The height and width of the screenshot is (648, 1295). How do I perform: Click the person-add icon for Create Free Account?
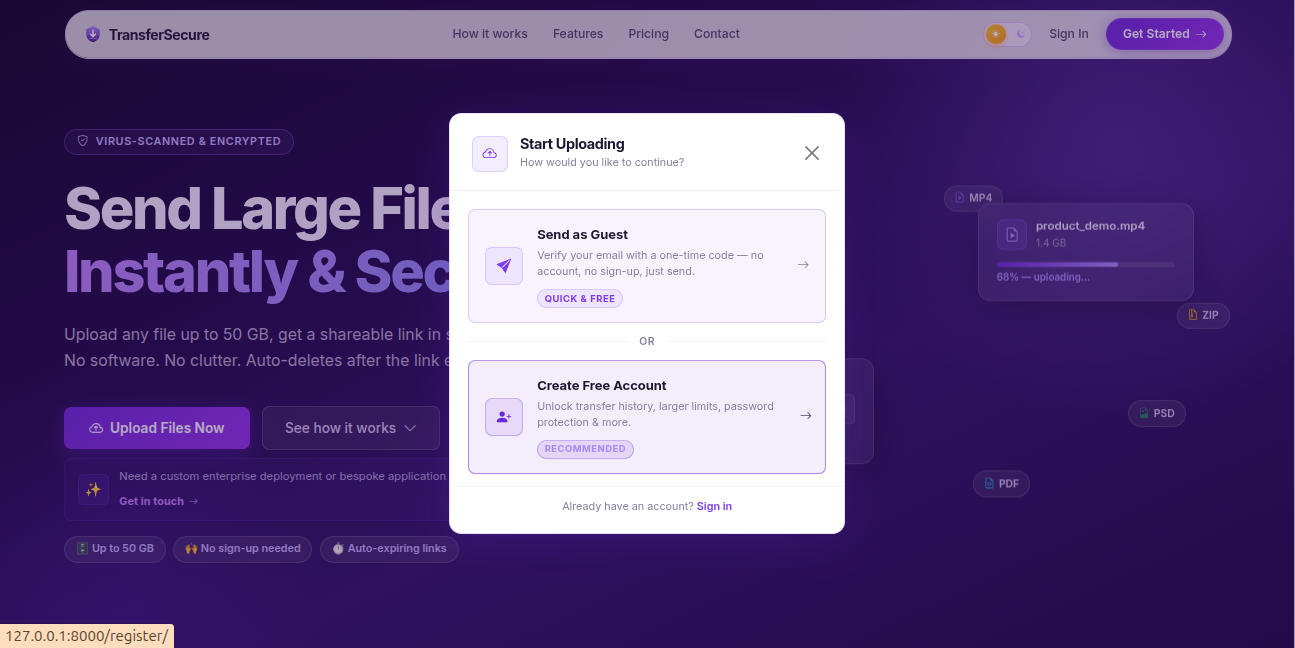coord(504,416)
